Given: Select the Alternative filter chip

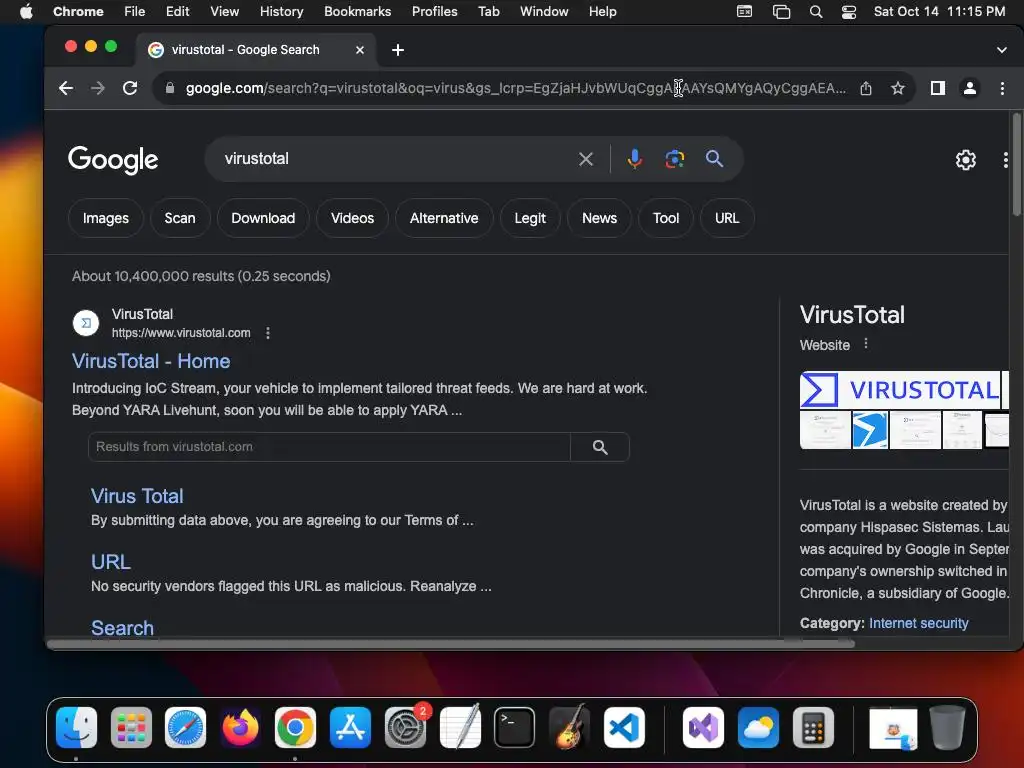Looking at the screenshot, I should 444,218.
